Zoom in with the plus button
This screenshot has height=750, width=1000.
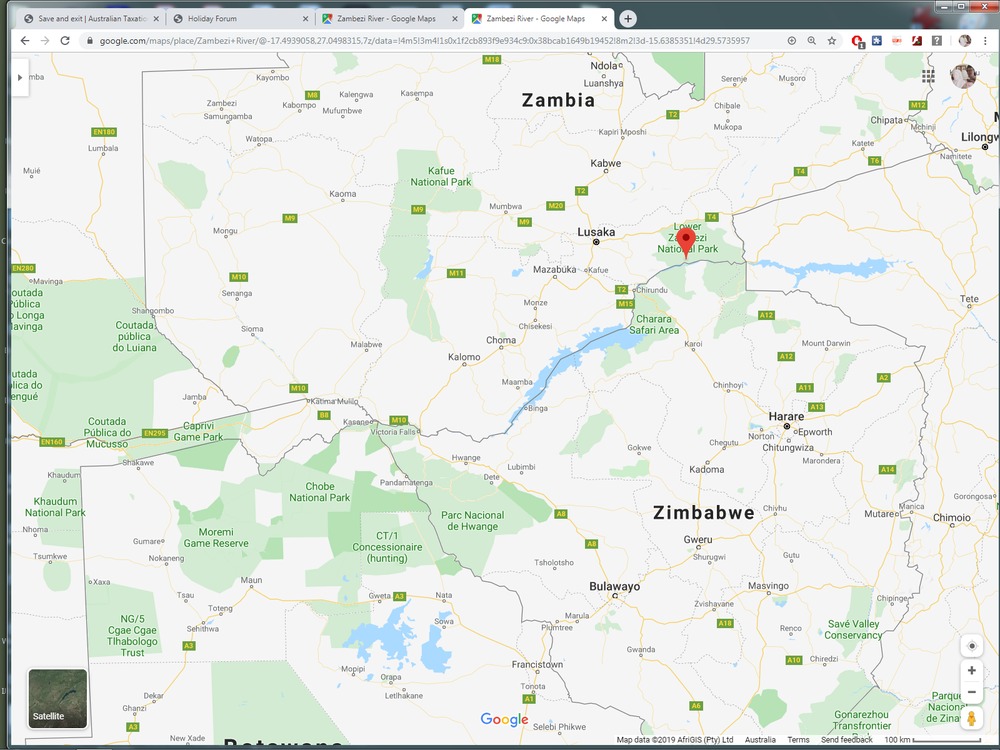tap(971, 671)
